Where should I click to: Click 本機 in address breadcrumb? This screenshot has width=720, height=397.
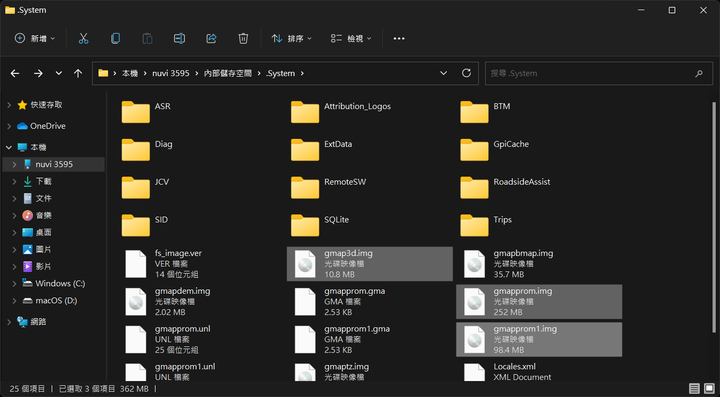[130, 73]
